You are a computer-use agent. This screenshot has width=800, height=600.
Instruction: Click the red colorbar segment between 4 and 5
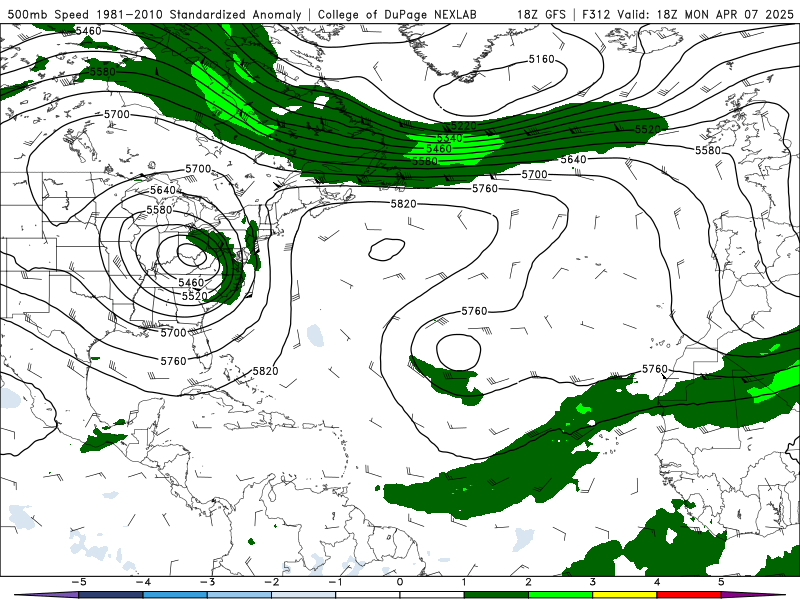point(689,595)
